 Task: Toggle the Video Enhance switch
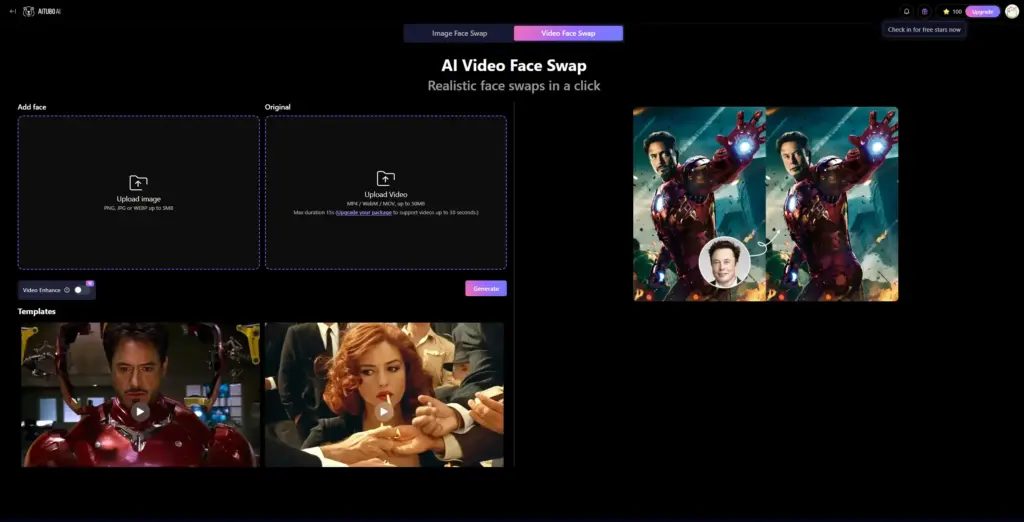pyautogui.click(x=81, y=290)
